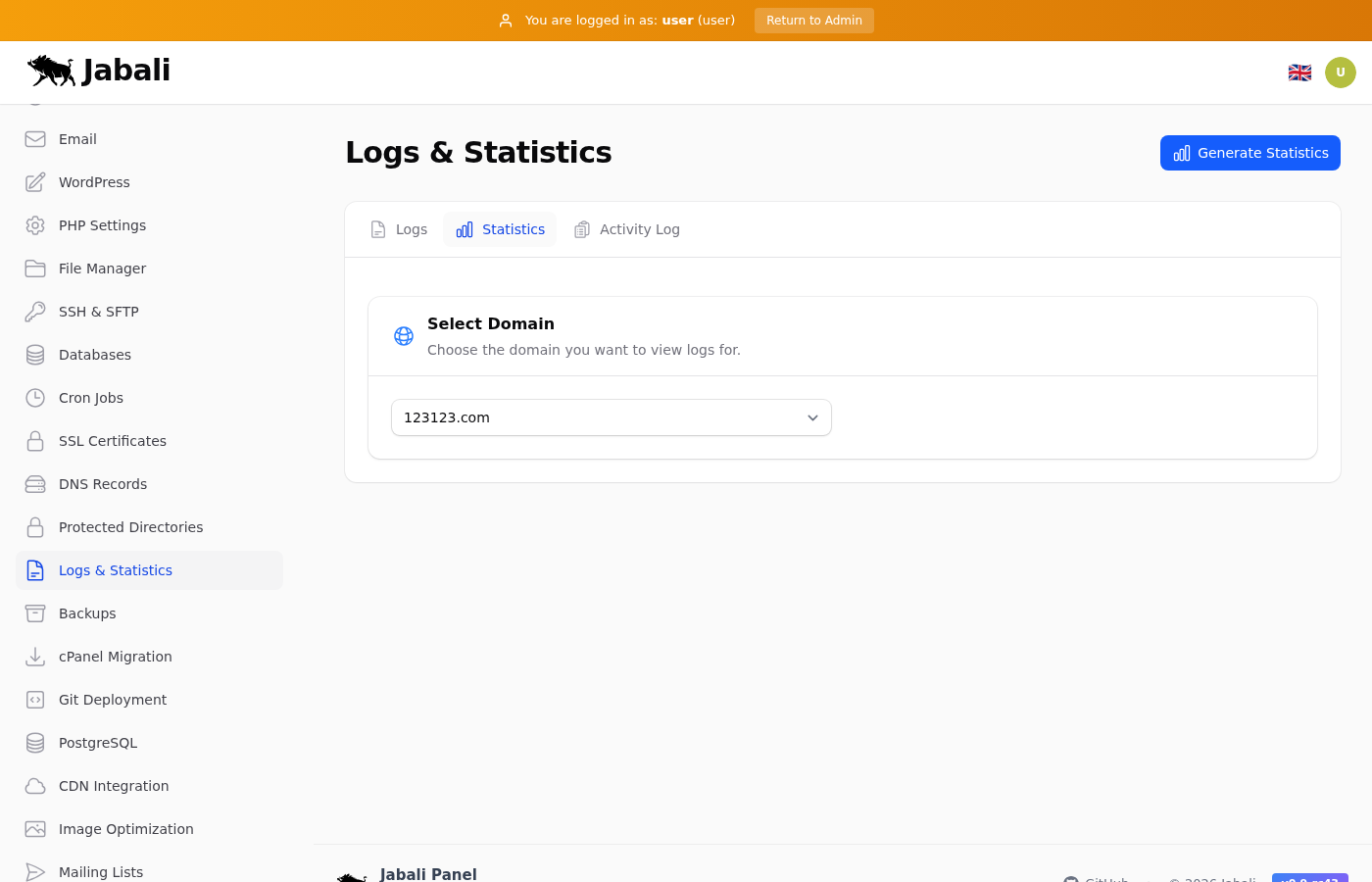Image resolution: width=1372 pixels, height=882 pixels.
Task: Click the Return to Admin button
Action: (x=813, y=21)
